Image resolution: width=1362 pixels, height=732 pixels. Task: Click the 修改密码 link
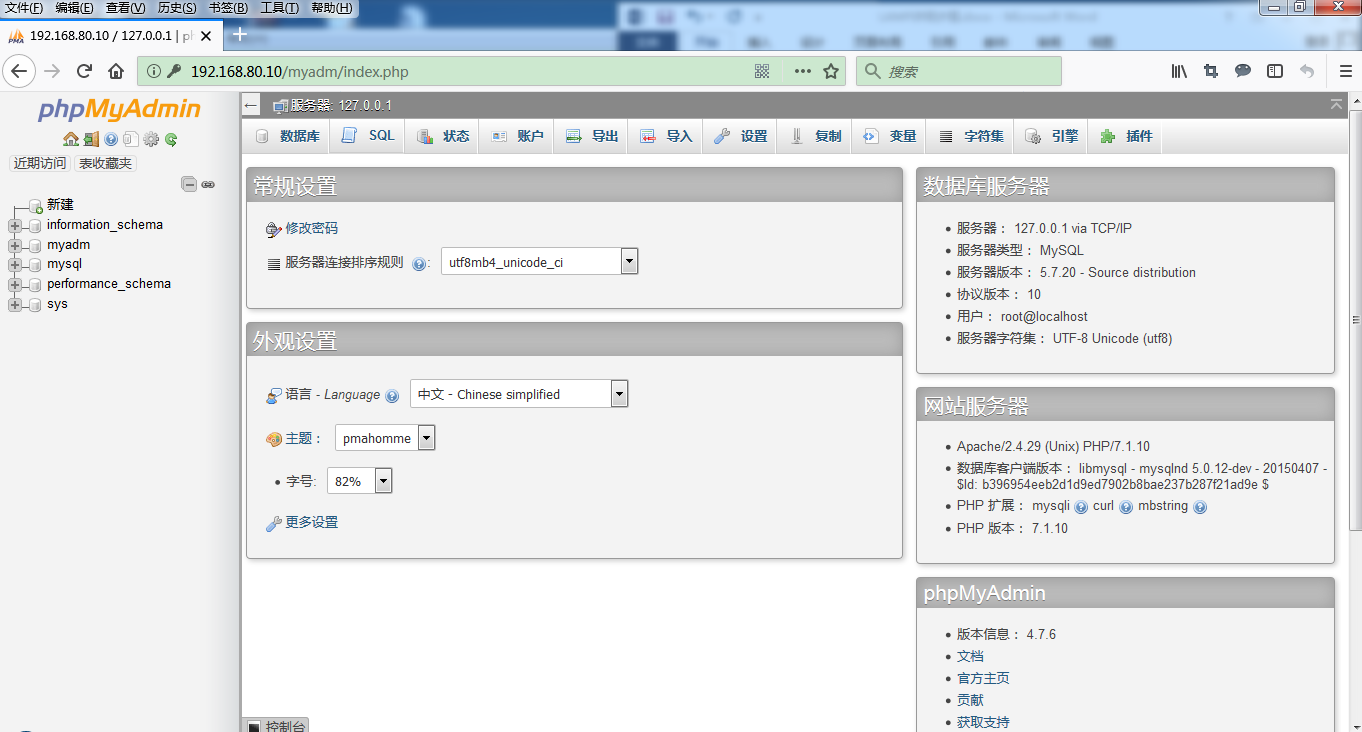coord(312,228)
